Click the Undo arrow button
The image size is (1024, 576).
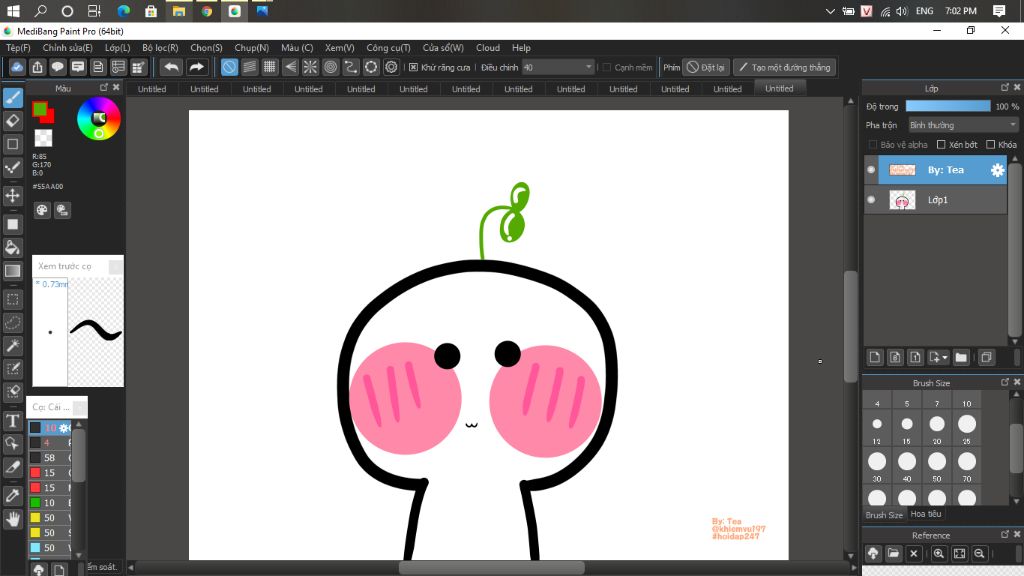pyautogui.click(x=171, y=67)
